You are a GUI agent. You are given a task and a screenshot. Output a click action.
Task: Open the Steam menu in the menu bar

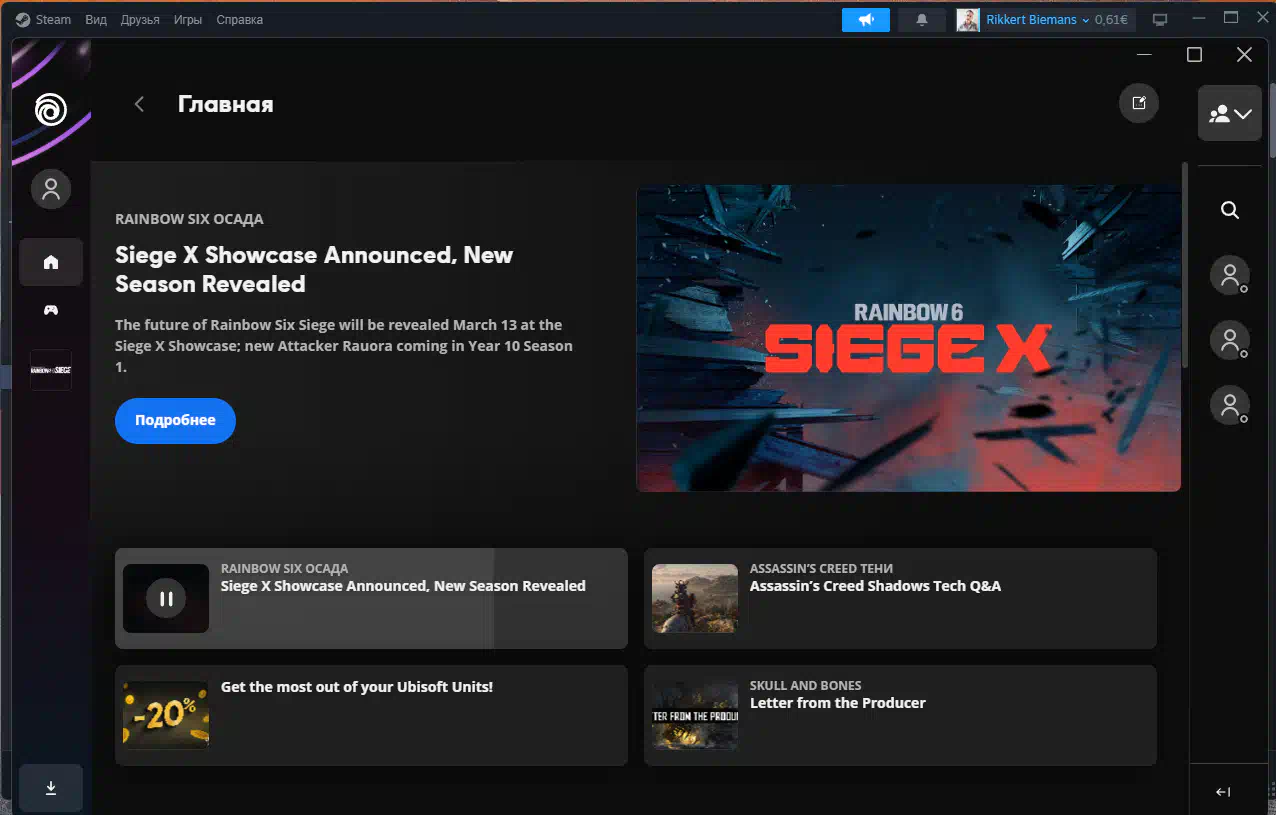44,20
